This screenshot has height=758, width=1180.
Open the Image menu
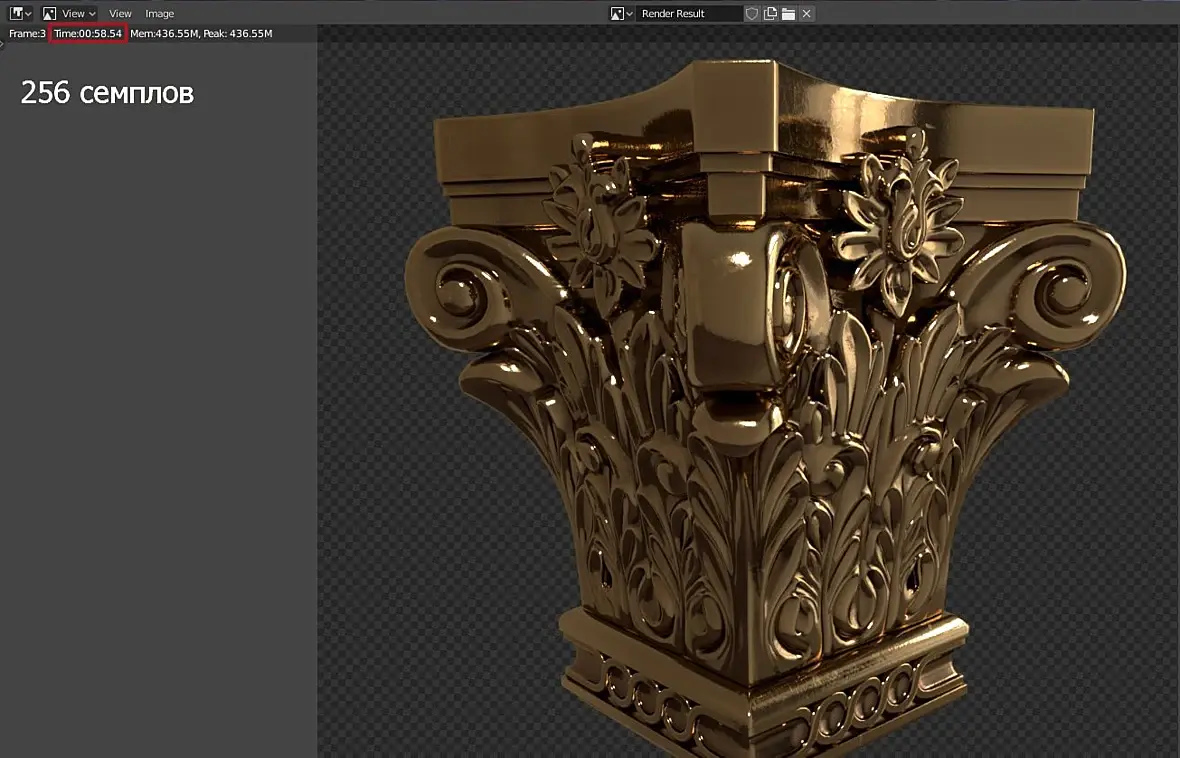click(x=159, y=13)
